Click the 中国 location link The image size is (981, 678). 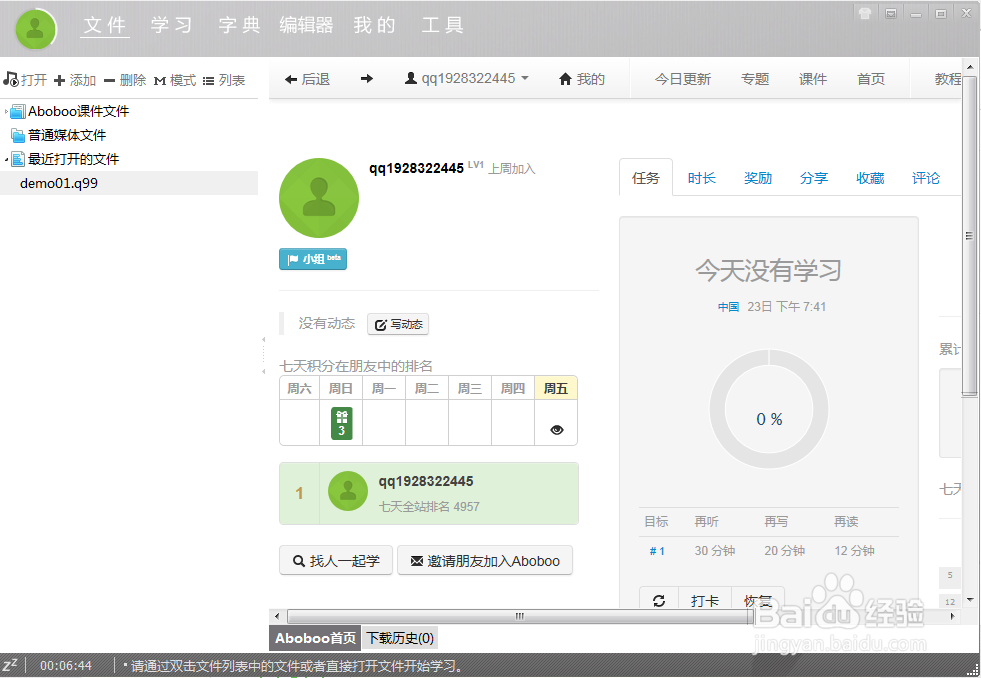point(728,306)
